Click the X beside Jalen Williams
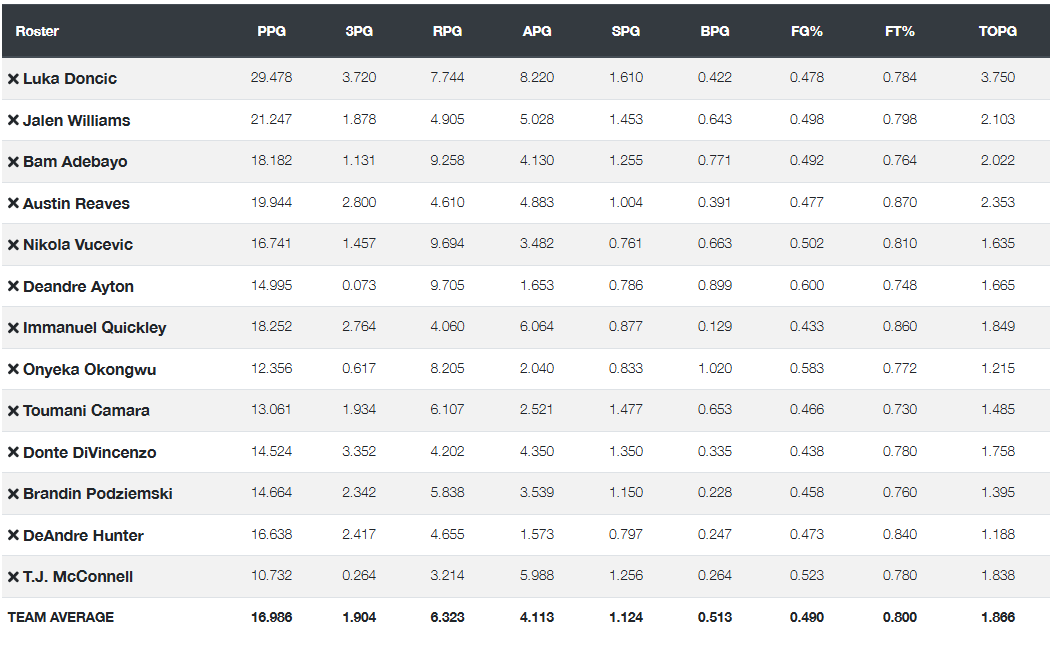Viewport: 1053px width, 646px height. coord(13,120)
